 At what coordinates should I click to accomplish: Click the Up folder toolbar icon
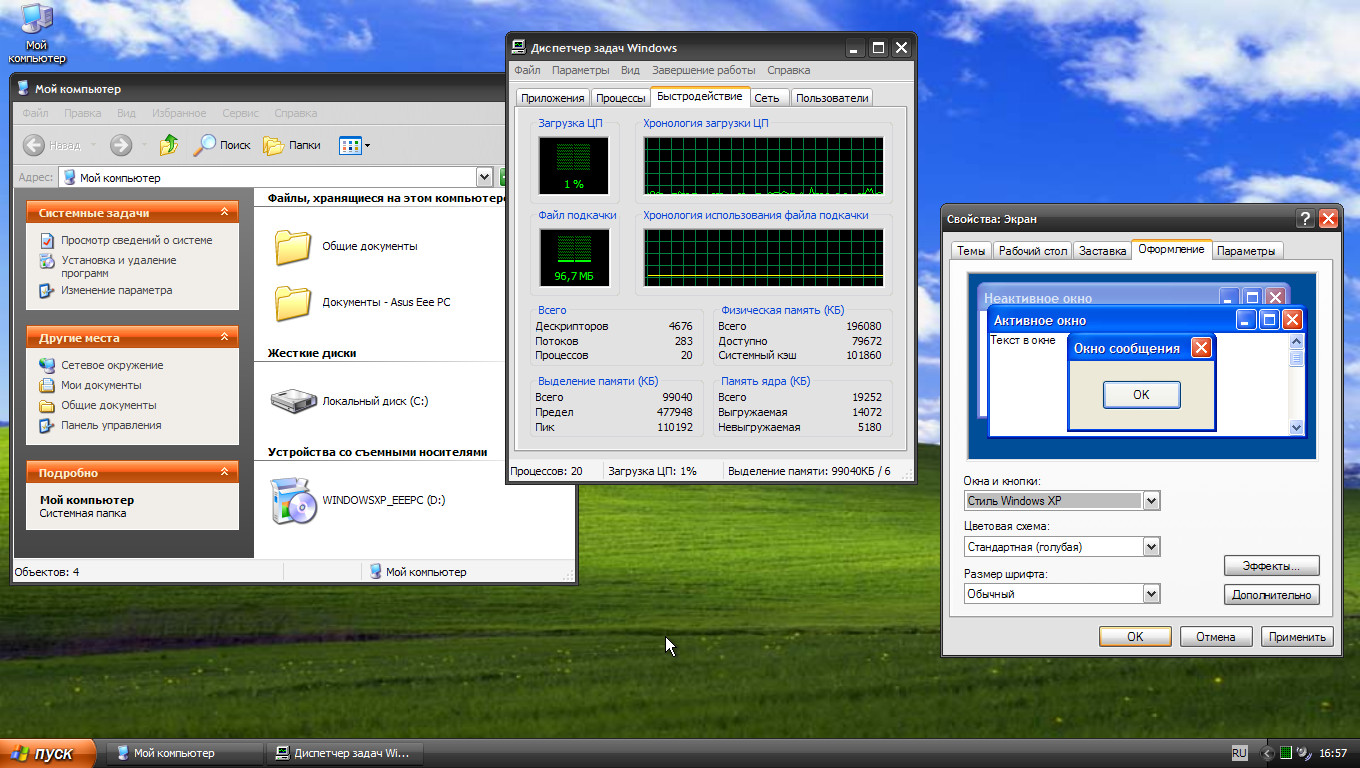pos(169,145)
